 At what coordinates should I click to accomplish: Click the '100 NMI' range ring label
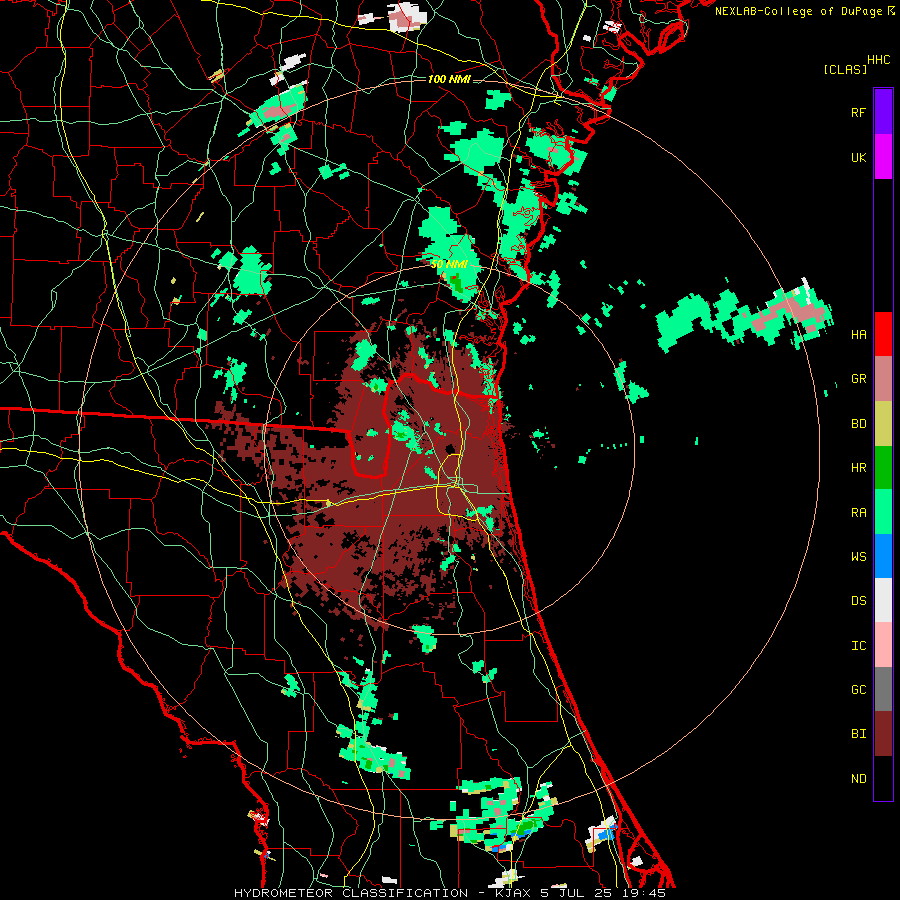449,79
